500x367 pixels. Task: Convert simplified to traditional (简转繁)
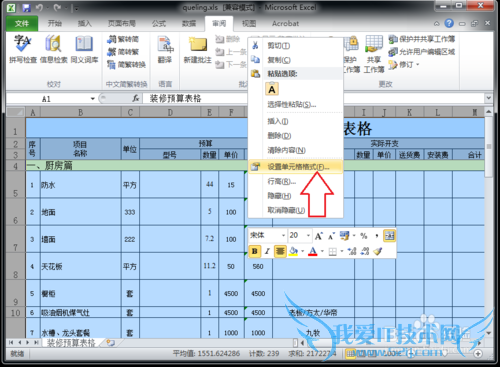pos(123,52)
